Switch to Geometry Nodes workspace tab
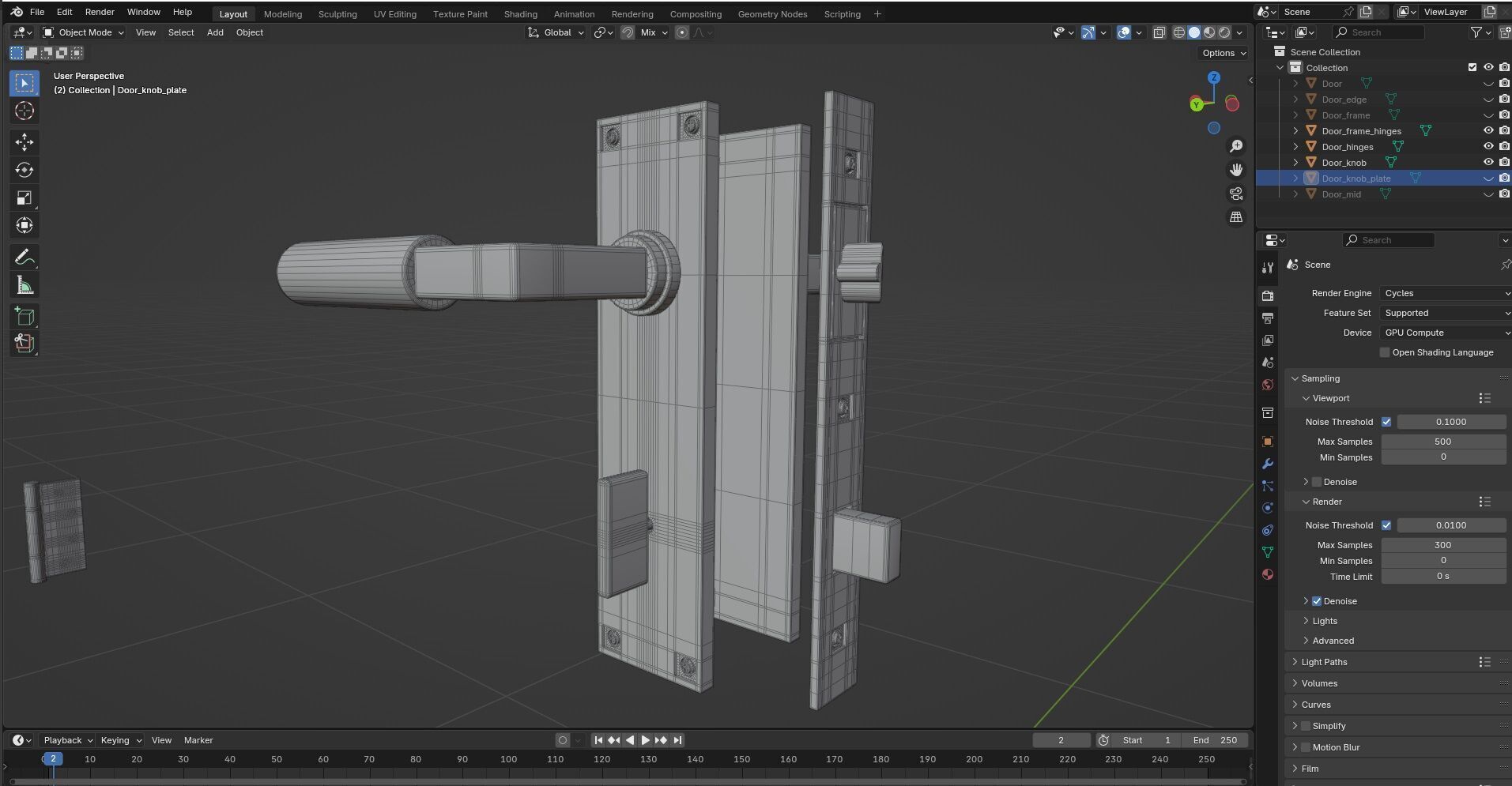Screen dimensions: 1512x786 pyautogui.click(x=772, y=14)
